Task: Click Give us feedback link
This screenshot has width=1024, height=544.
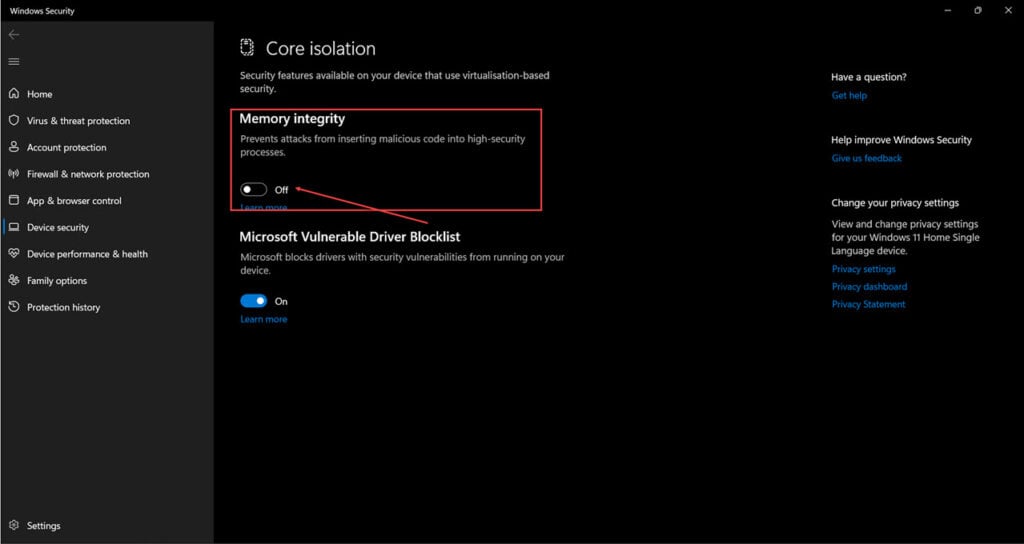Action: pyautogui.click(x=867, y=158)
